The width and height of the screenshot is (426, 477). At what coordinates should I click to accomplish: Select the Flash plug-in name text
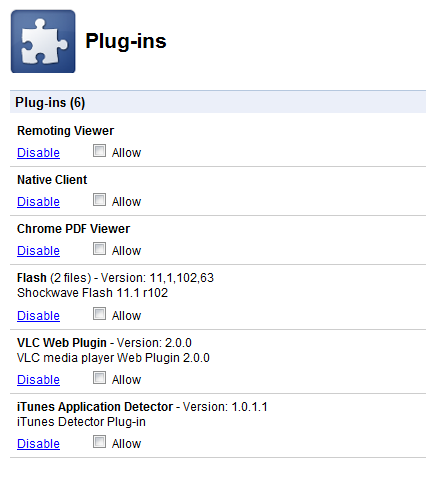32,278
